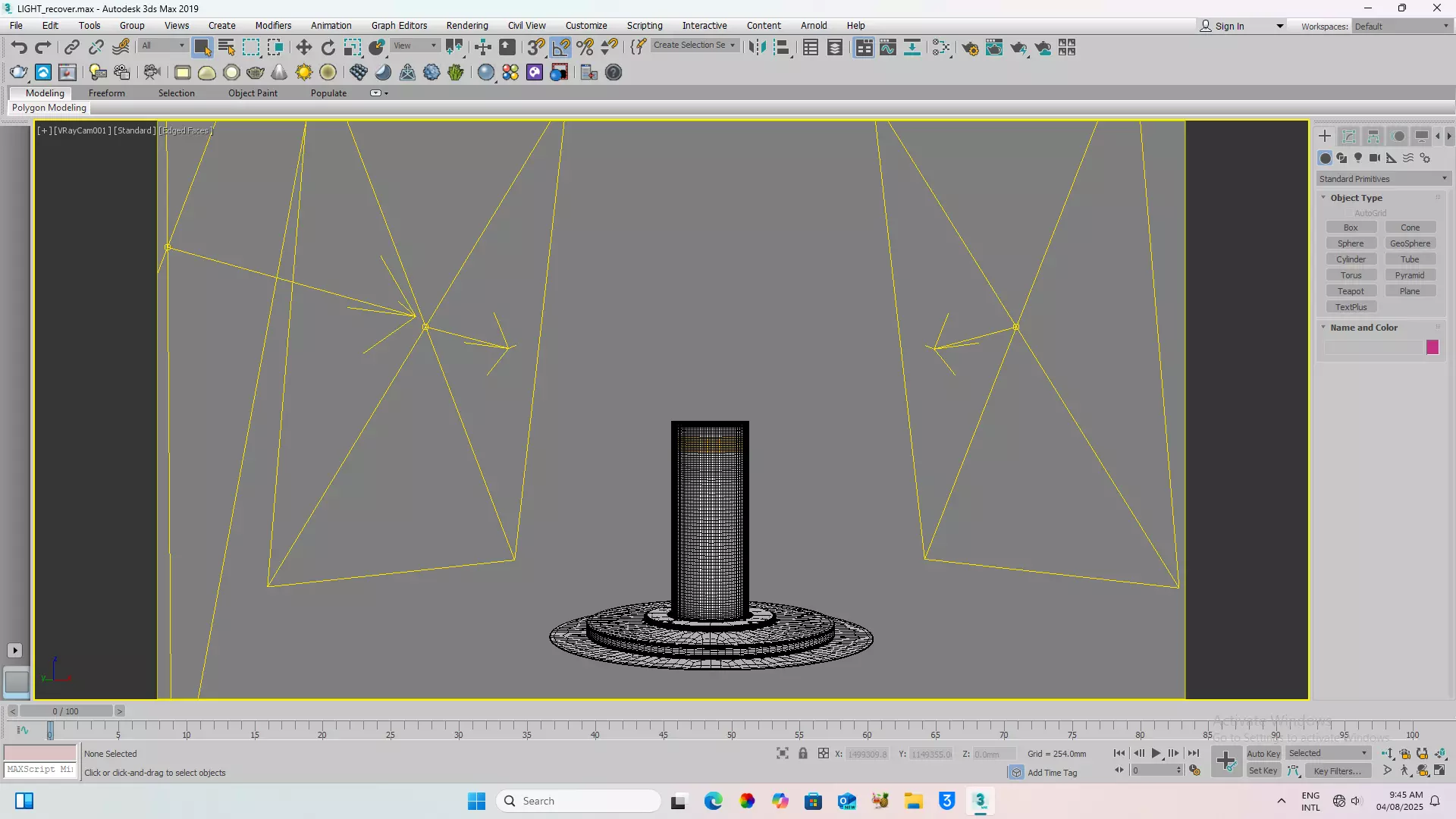
Task: Click the 0 / 100 time slider
Action: tap(66, 711)
